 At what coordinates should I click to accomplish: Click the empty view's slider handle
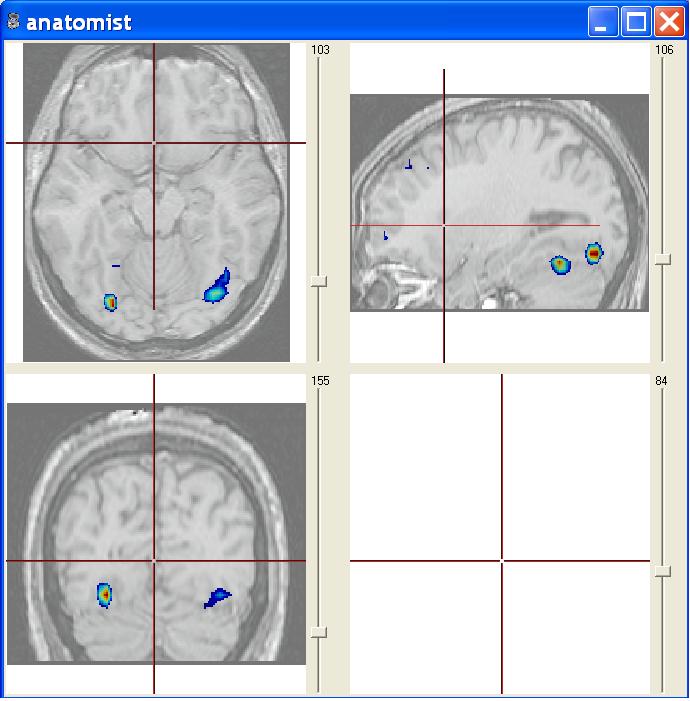663,571
